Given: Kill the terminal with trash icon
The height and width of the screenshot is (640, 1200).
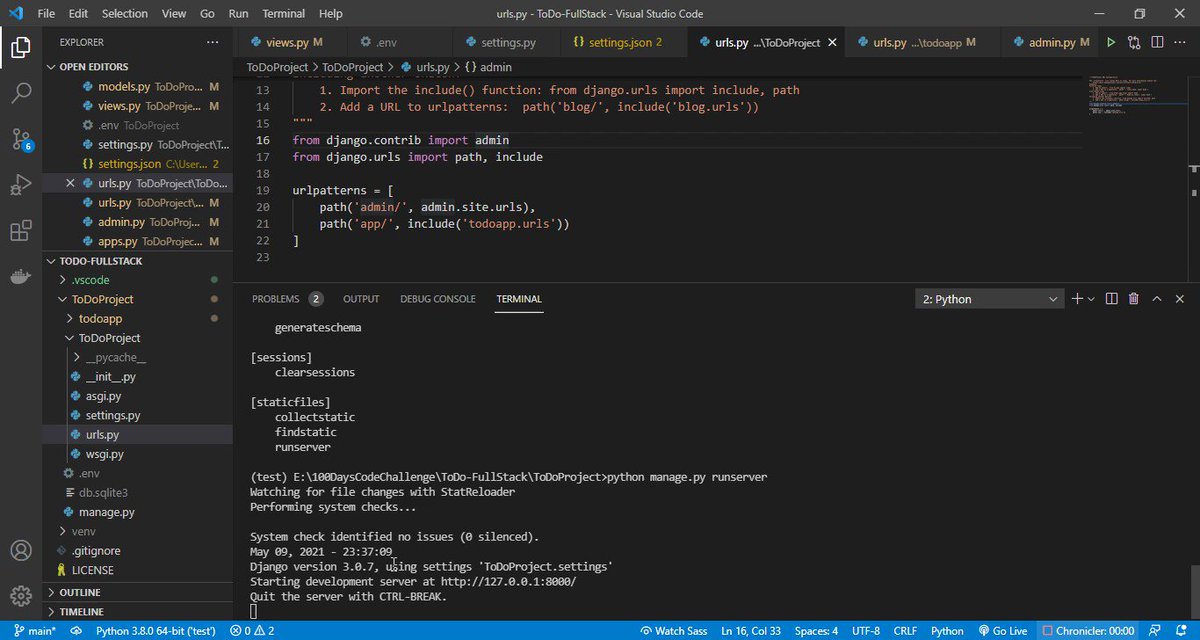Looking at the screenshot, I should [x=1134, y=298].
